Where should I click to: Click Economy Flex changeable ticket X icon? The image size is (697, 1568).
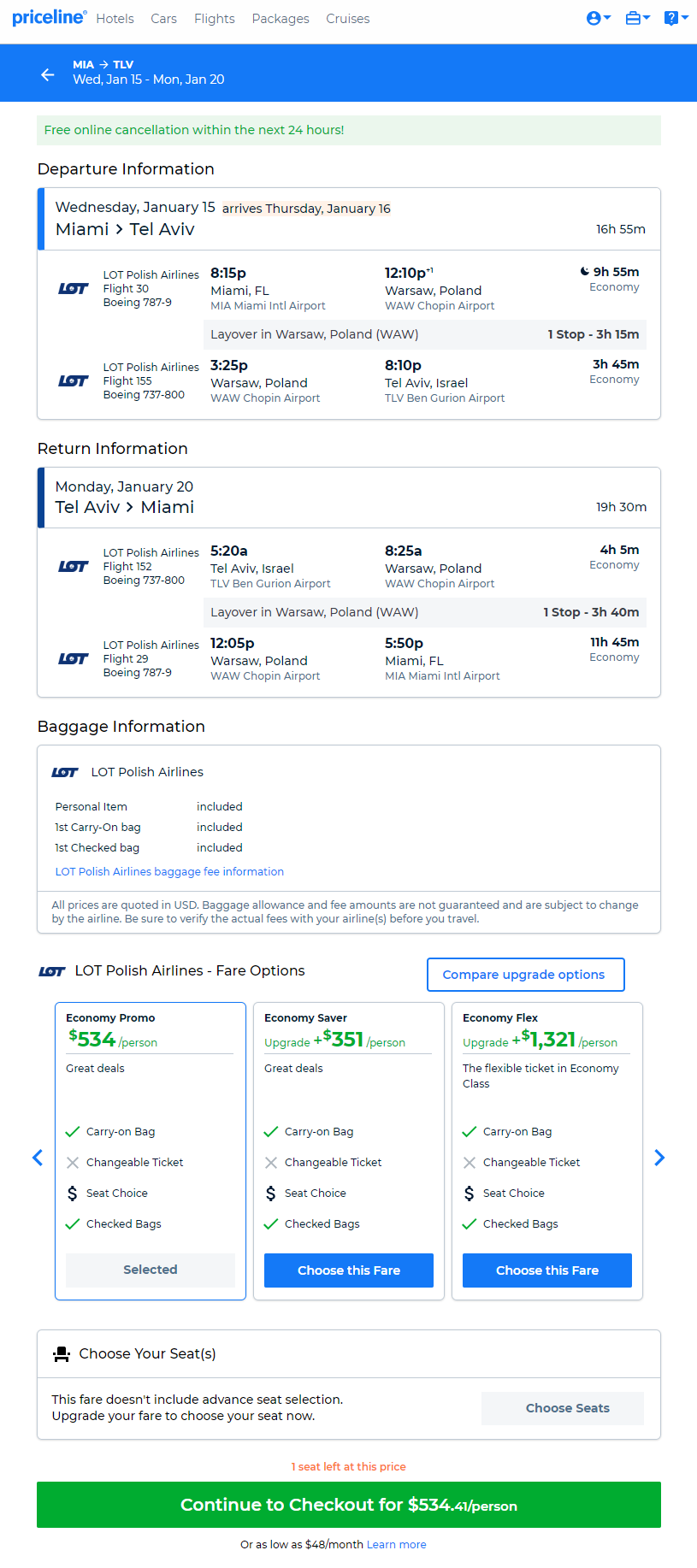pos(470,1163)
